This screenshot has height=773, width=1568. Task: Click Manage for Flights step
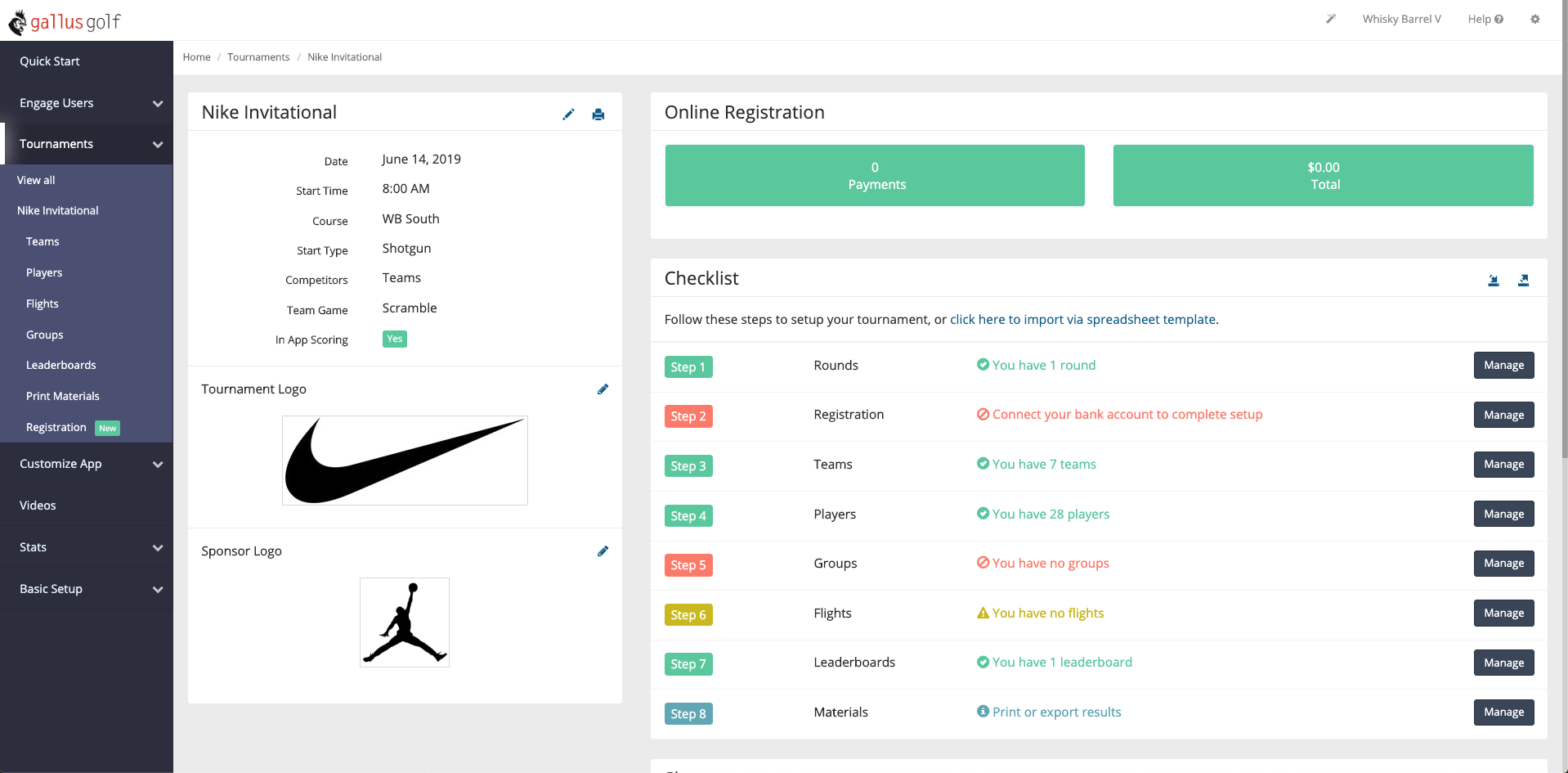[x=1503, y=613]
